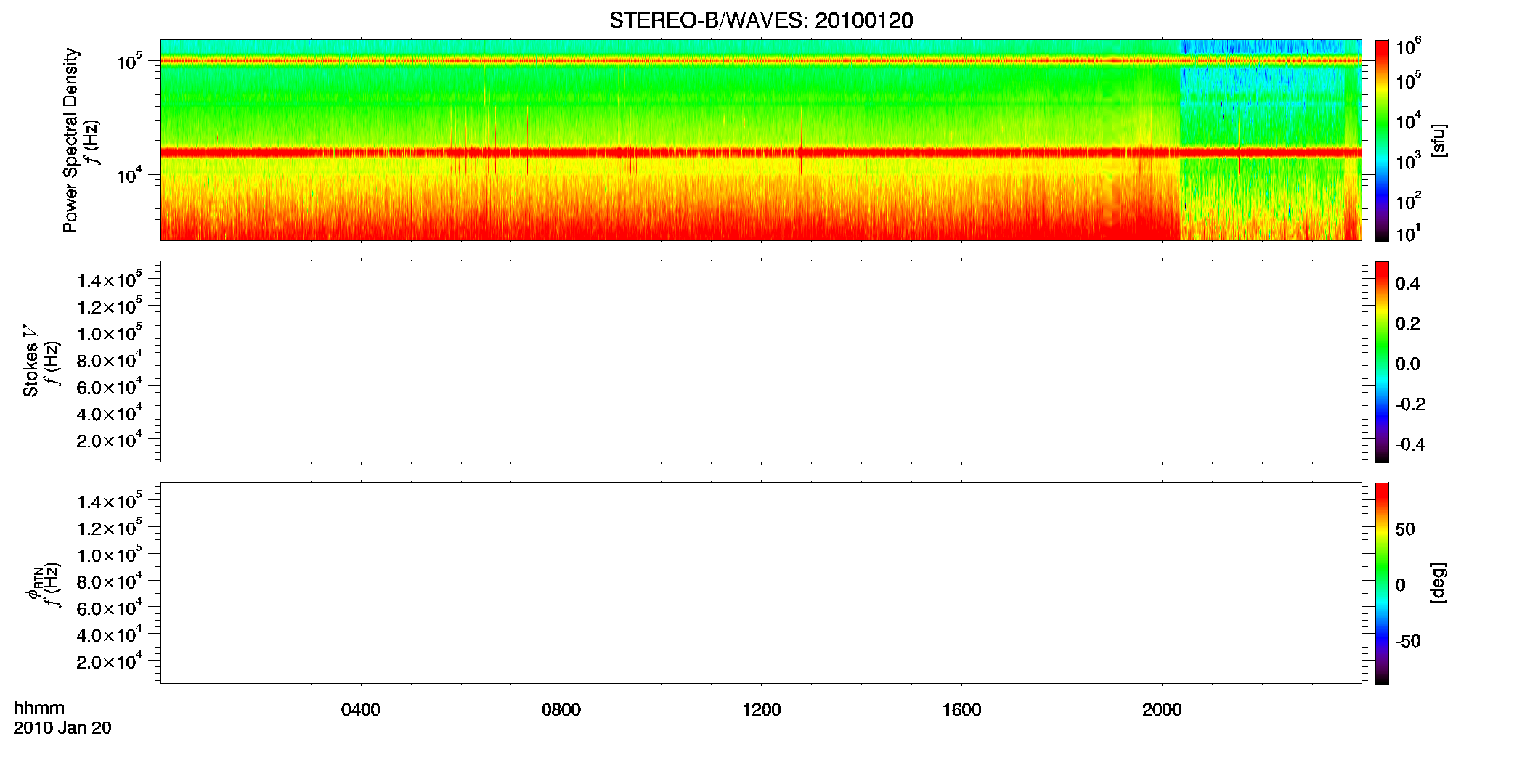Click the 8.0×10^4 tick on φ RTN axis
The width and height of the screenshot is (1522, 784).
coord(110,581)
